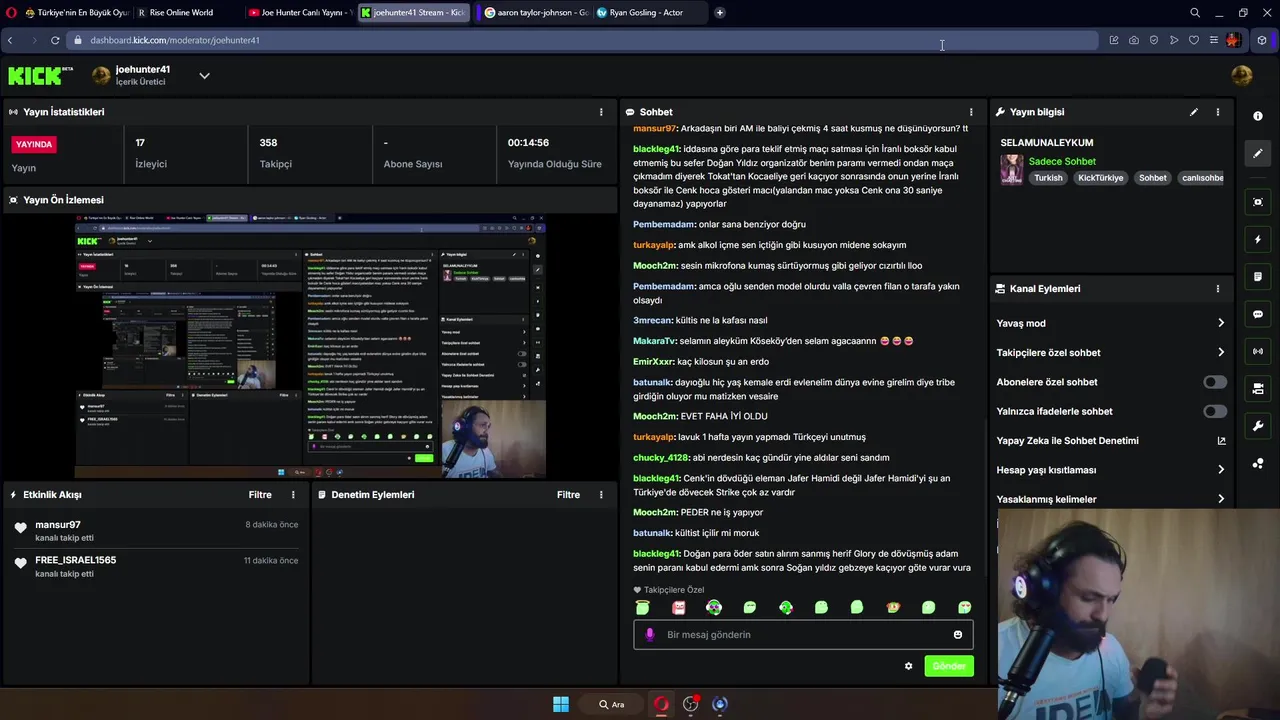Open Opera browser icon on taskbar
The height and width of the screenshot is (720, 1280).
click(x=661, y=704)
